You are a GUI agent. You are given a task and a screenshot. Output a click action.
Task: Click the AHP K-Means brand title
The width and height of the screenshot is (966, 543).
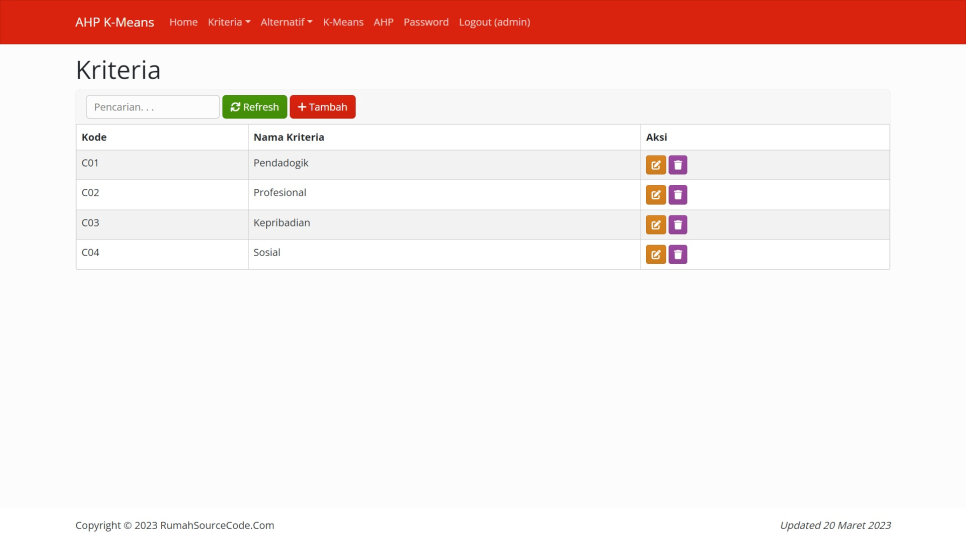point(115,22)
